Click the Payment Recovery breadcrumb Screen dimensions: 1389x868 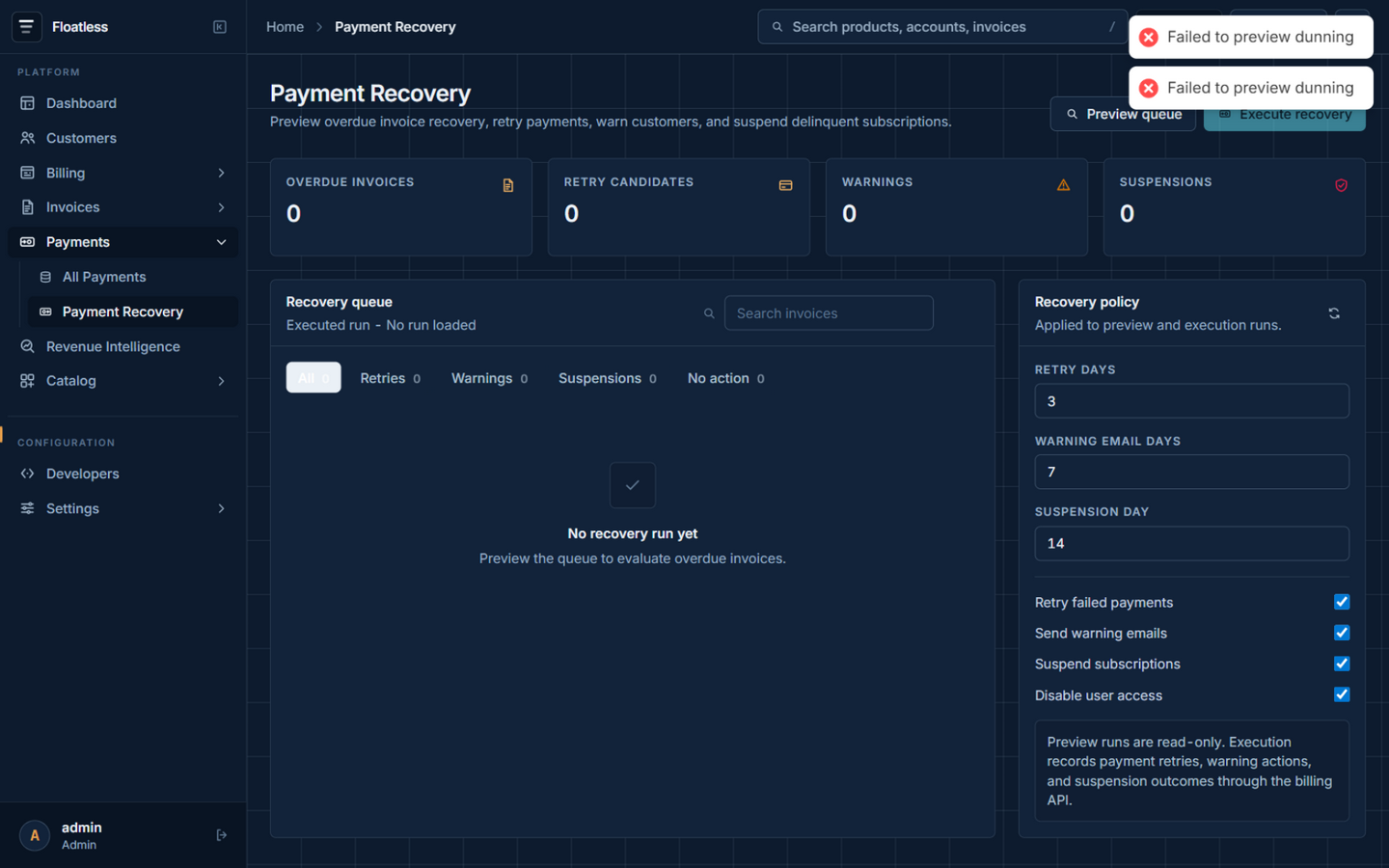pos(395,27)
